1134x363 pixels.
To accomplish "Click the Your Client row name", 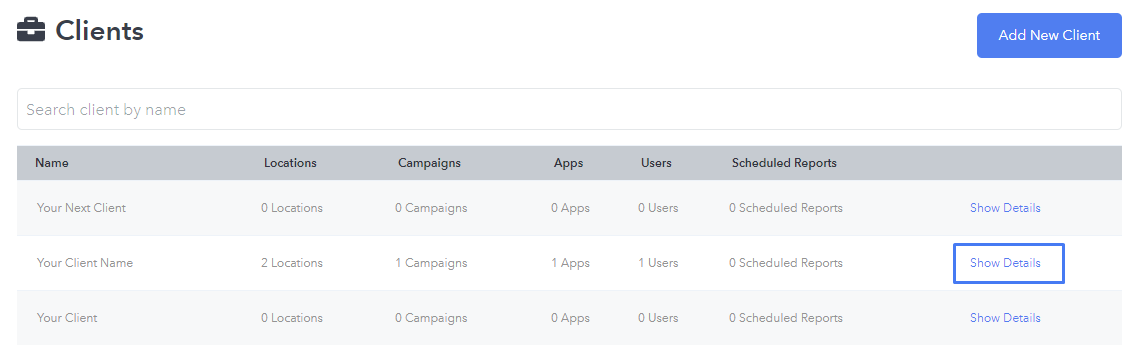I will [x=67, y=318].
